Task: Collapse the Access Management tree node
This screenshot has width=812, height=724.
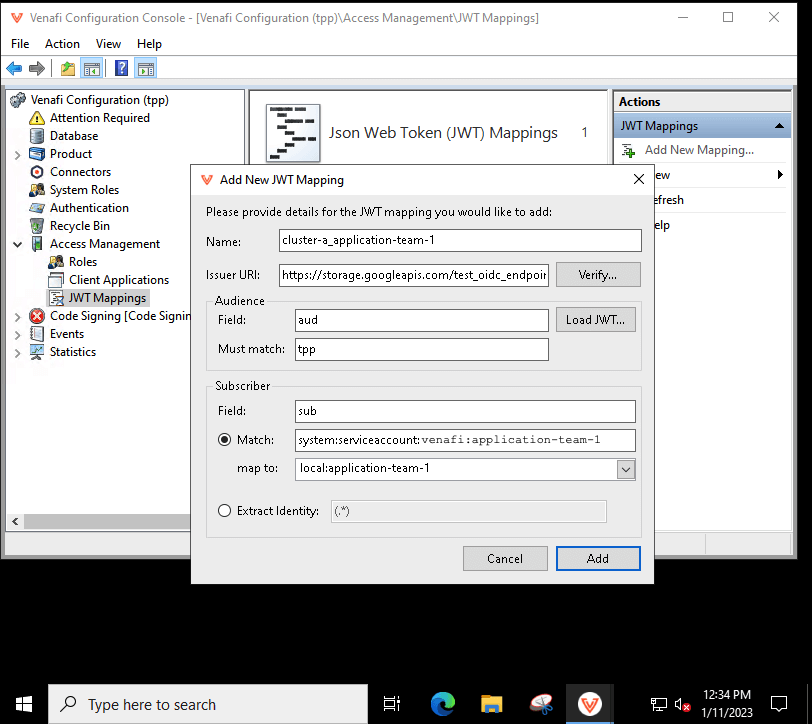Action: coord(17,244)
